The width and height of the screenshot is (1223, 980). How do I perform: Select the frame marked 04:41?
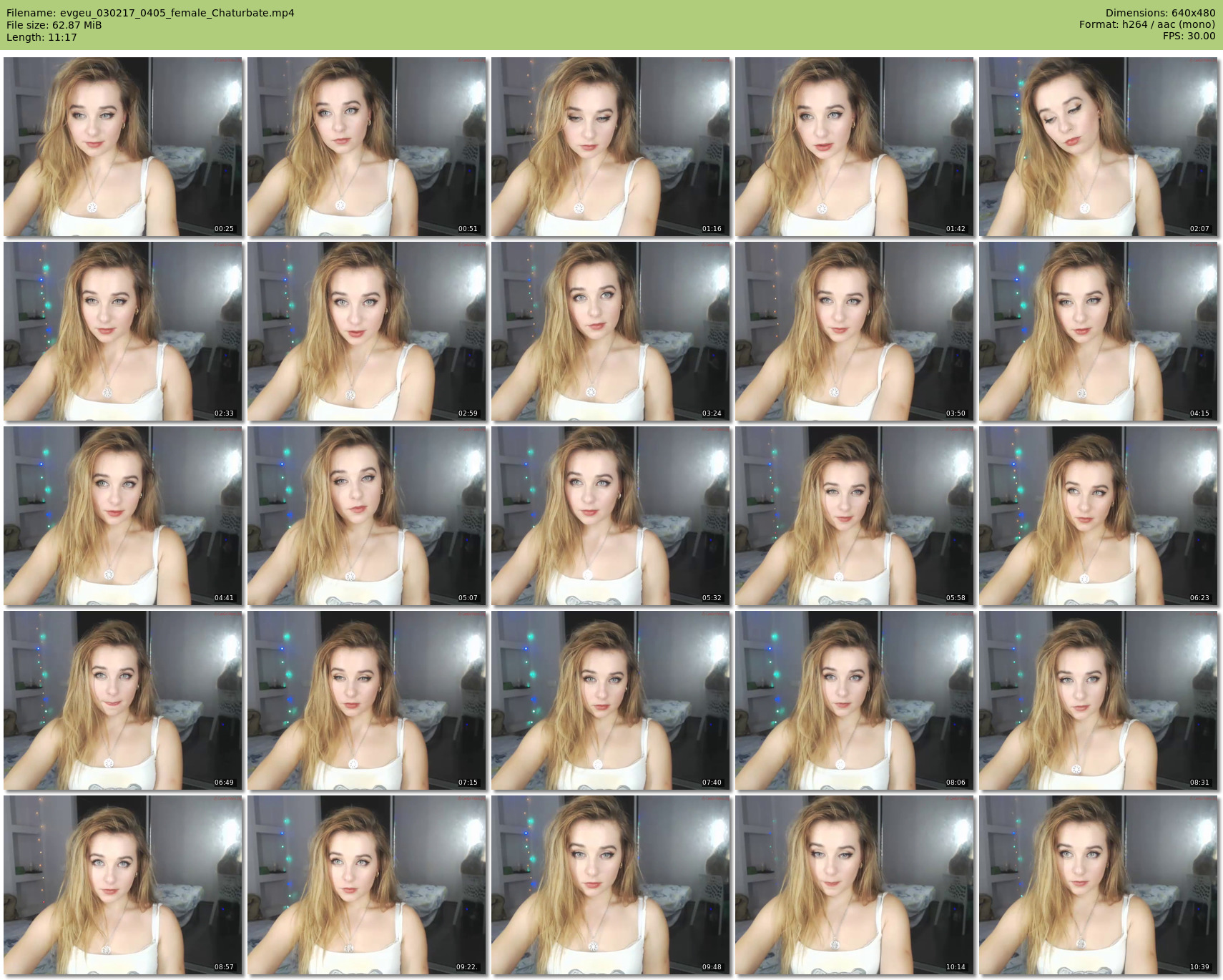(x=123, y=516)
